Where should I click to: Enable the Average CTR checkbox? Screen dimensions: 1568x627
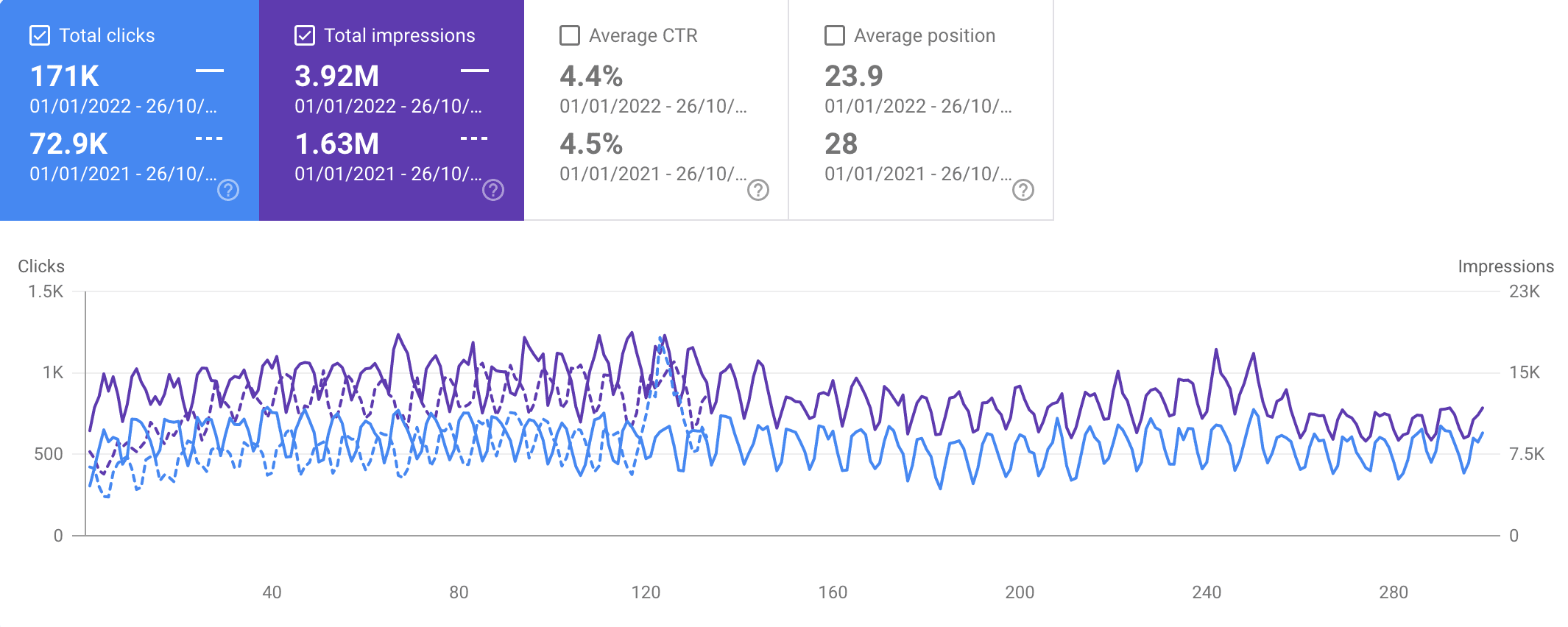click(570, 35)
